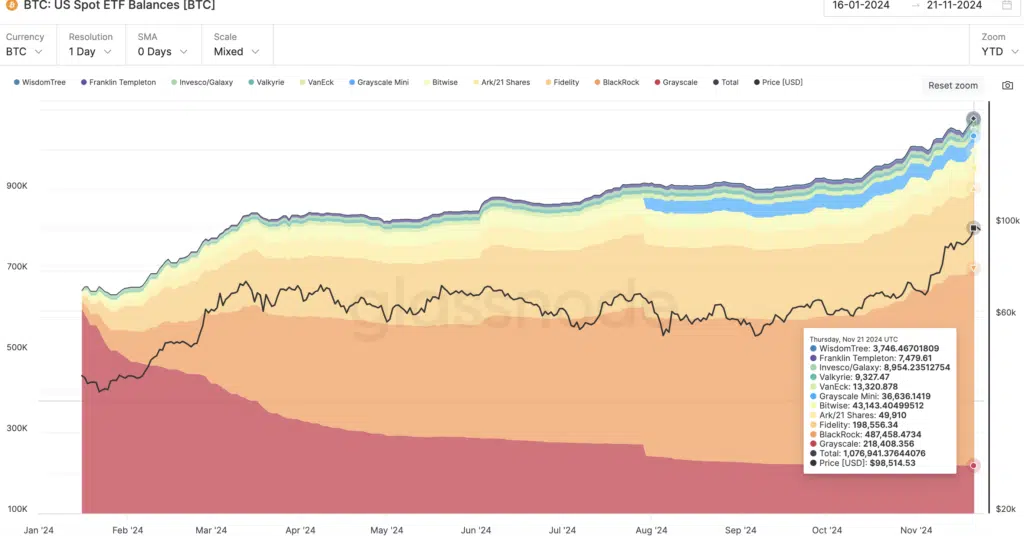Toggle the Fidelity legend entry
Image resolution: width=1024 pixels, height=536 pixels.
[561, 82]
